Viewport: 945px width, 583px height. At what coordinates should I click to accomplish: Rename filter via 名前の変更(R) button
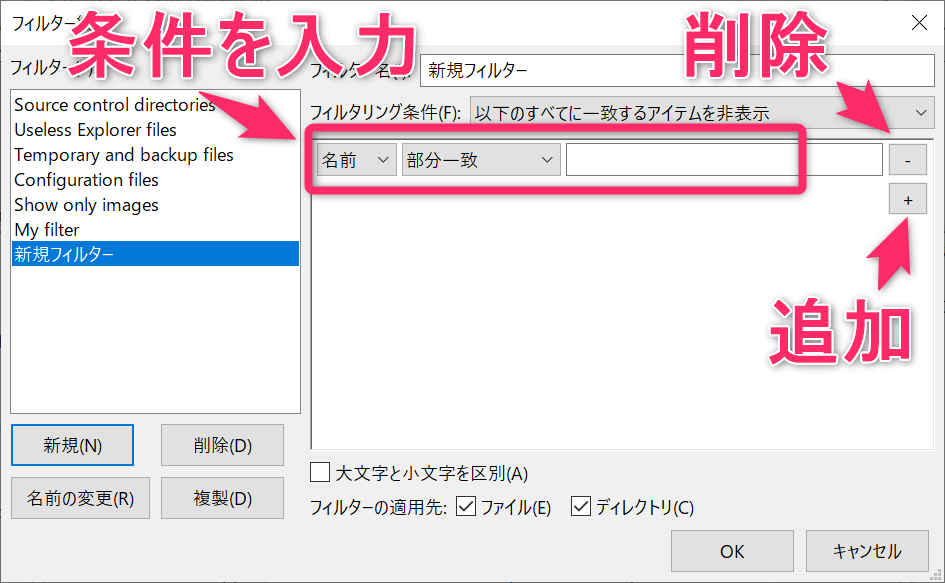pos(80,498)
